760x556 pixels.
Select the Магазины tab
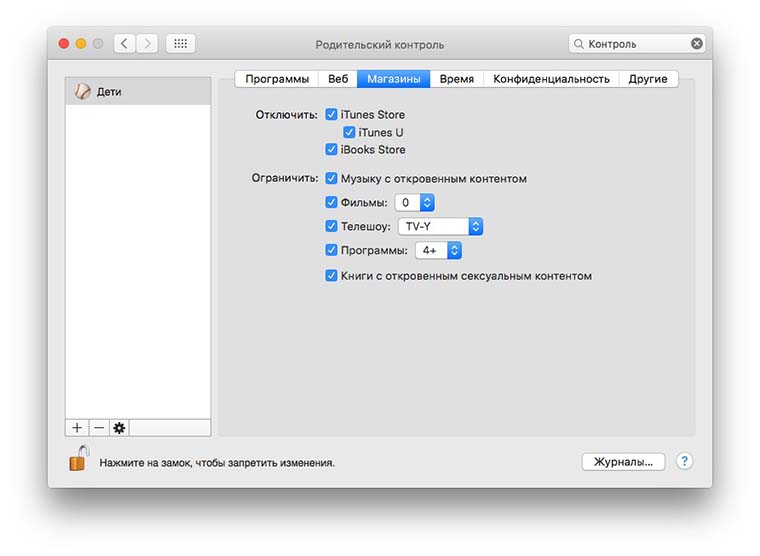[x=394, y=79]
